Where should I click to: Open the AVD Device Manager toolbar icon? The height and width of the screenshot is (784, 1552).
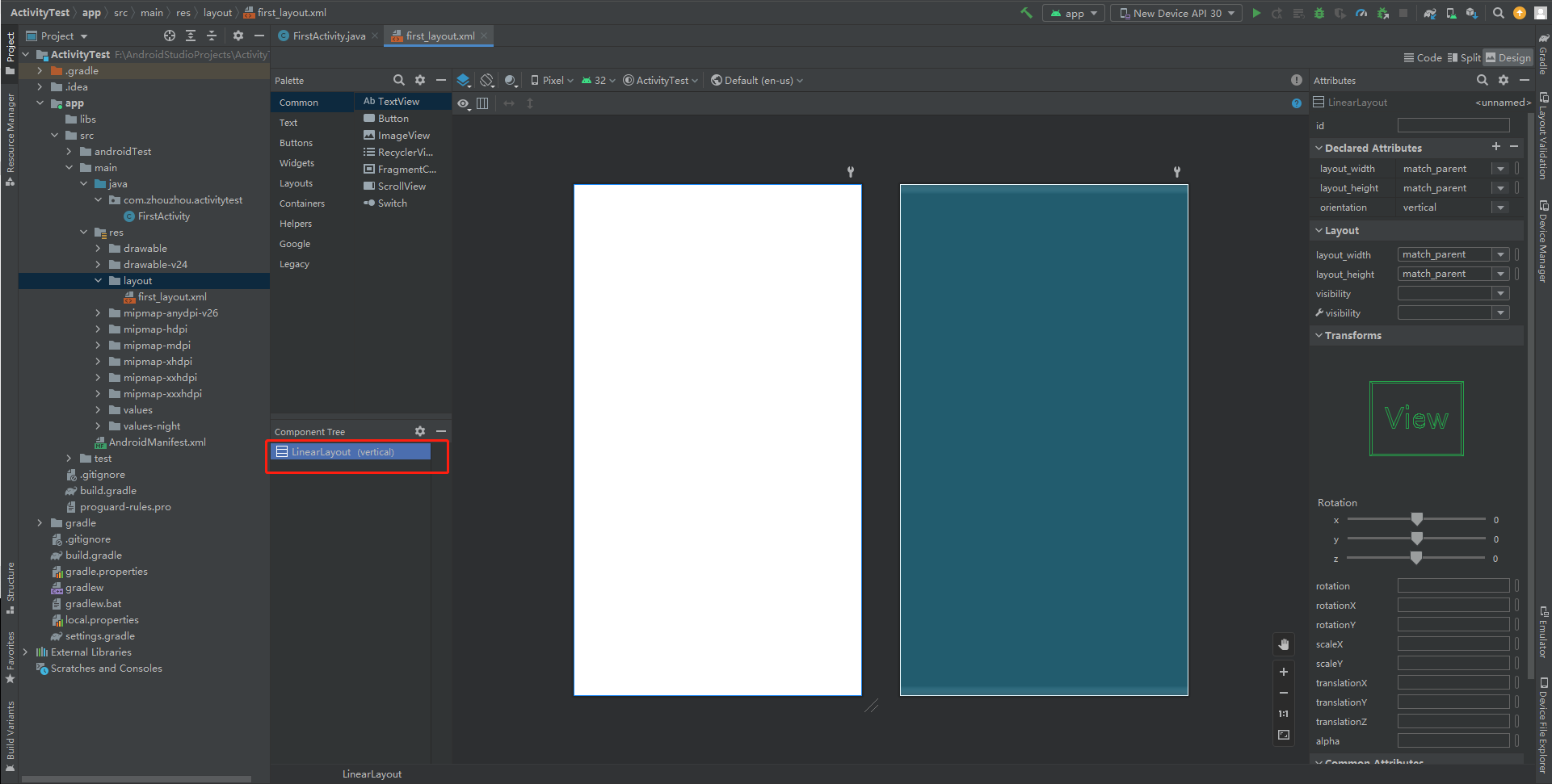[1451, 13]
